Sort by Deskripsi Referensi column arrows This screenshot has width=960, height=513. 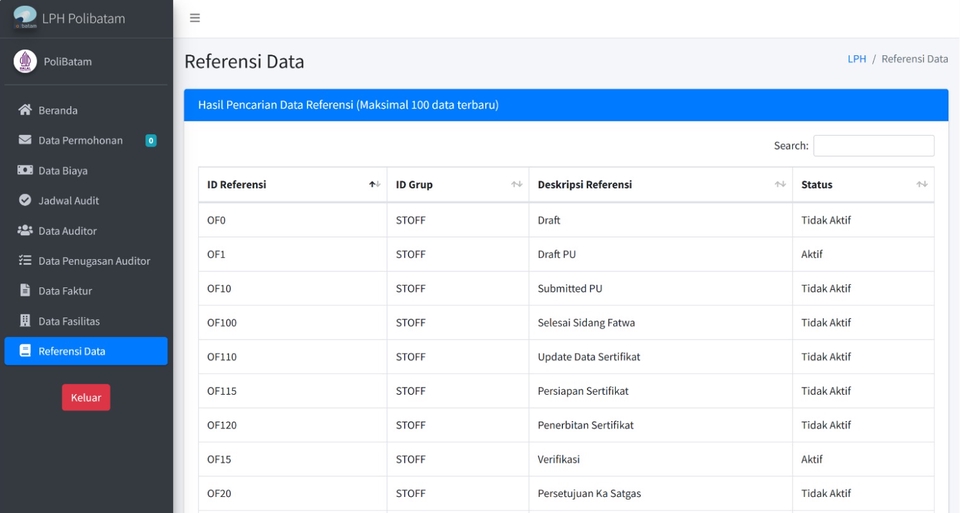[780, 184]
